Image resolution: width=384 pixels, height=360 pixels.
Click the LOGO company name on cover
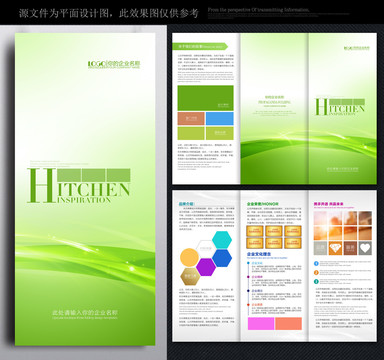click(x=114, y=64)
